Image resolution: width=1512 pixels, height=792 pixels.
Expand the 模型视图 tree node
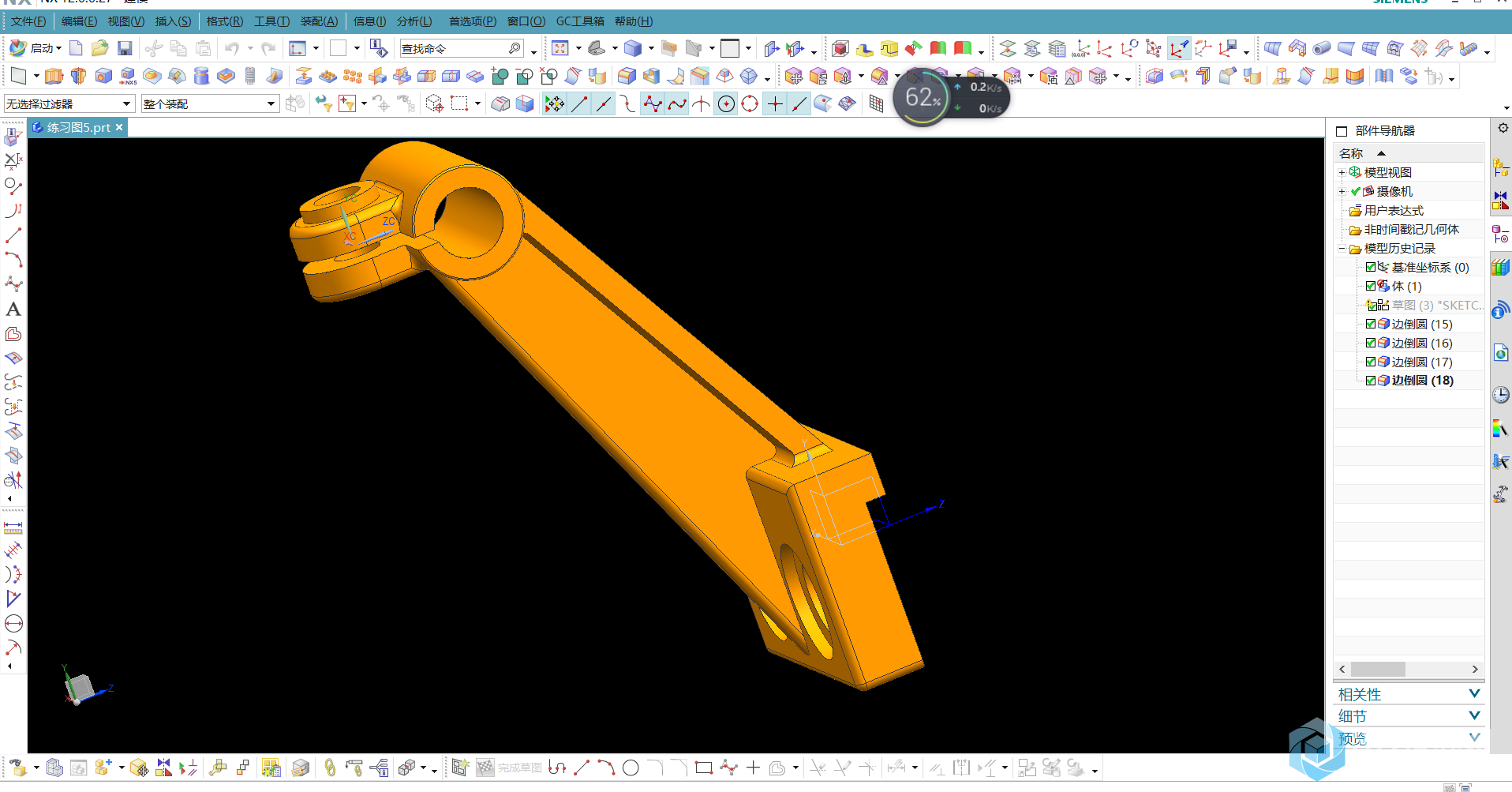[1342, 172]
